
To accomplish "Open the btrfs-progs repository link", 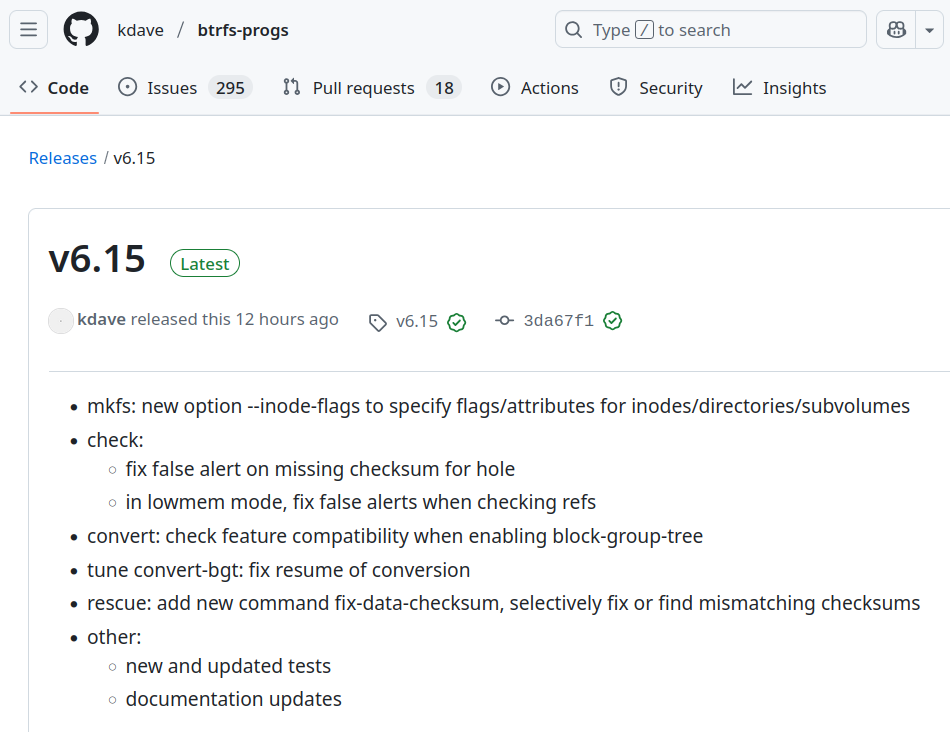I will pyautogui.click(x=243, y=30).
